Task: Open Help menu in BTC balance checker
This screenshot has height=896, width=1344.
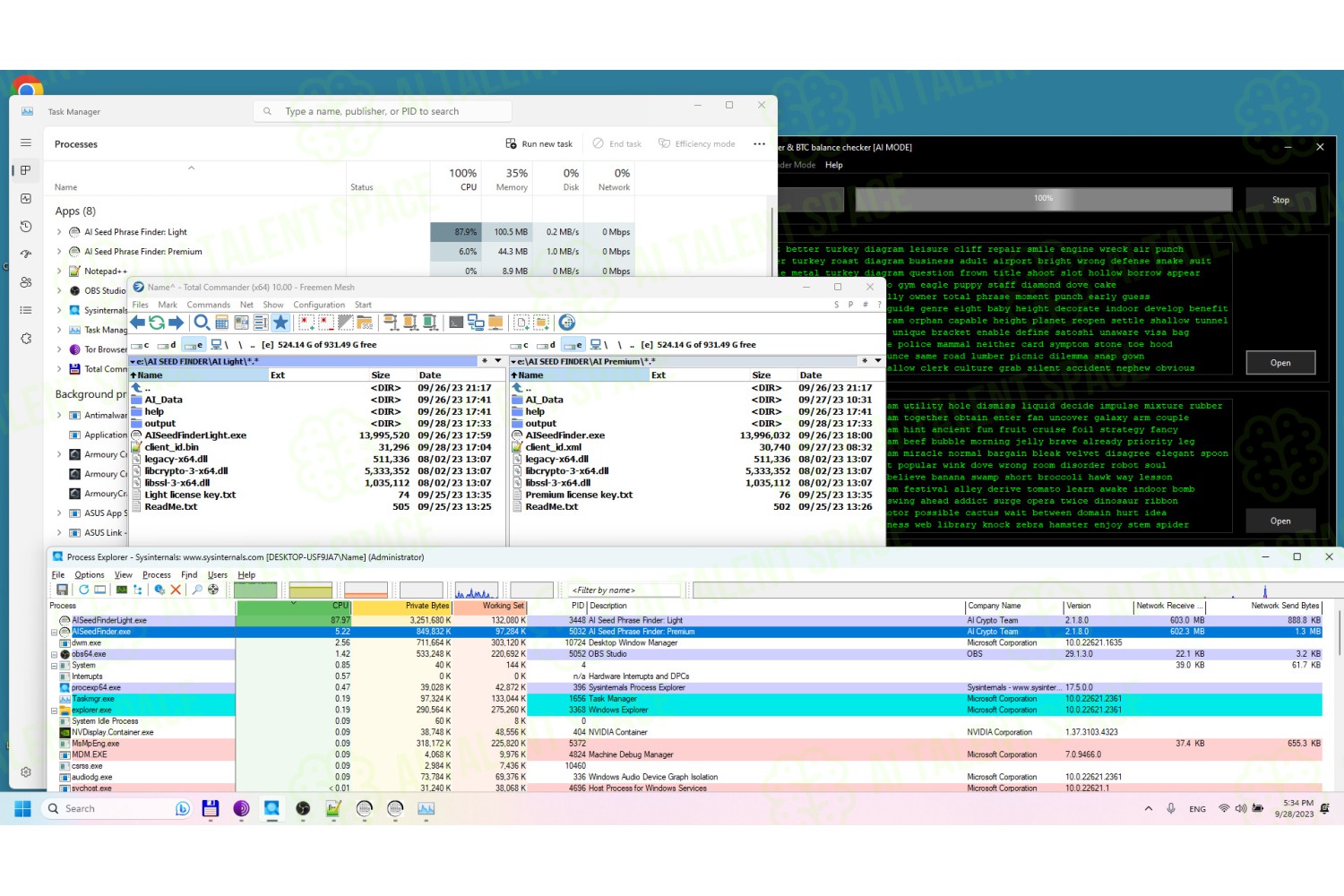Action: pyautogui.click(x=834, y=165)
